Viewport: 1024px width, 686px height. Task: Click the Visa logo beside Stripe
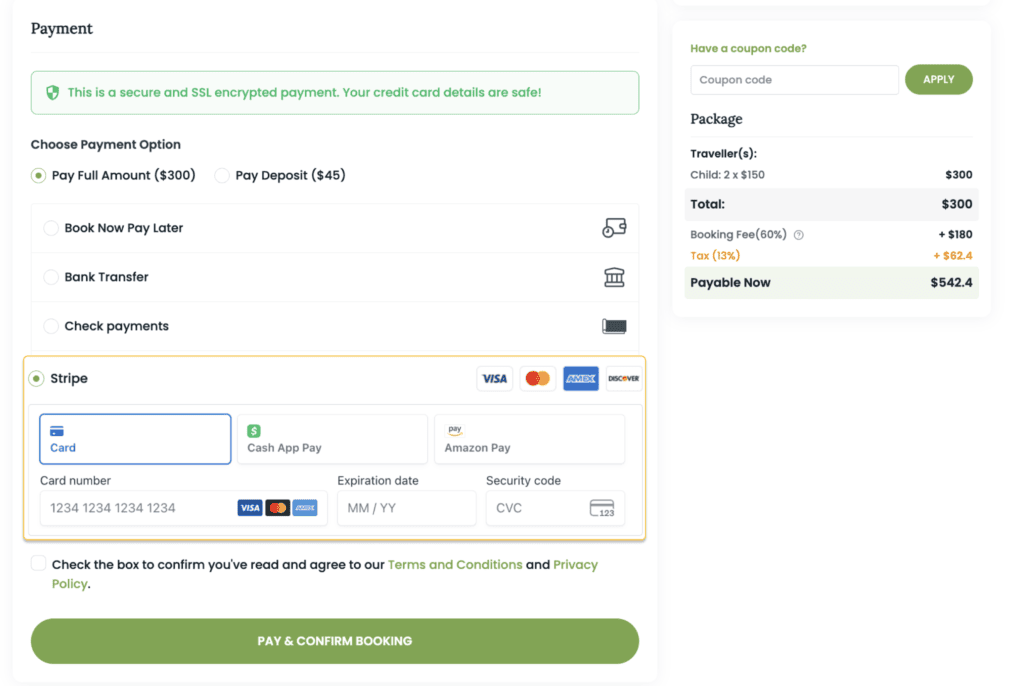point(494,378)
